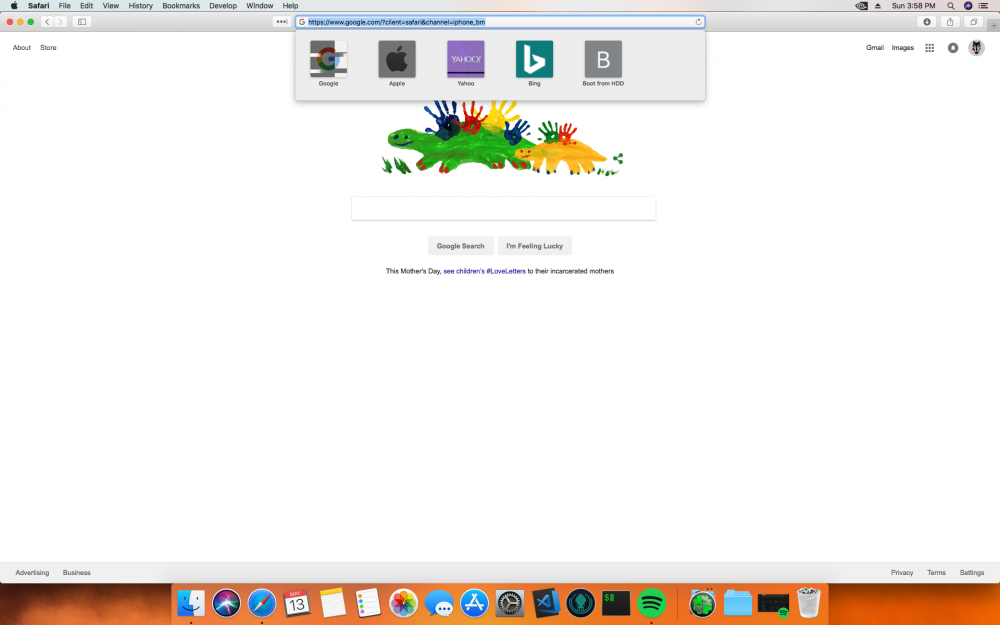
Task: Go back with Safari's back arrow
Action: click(x=47, y=22)
